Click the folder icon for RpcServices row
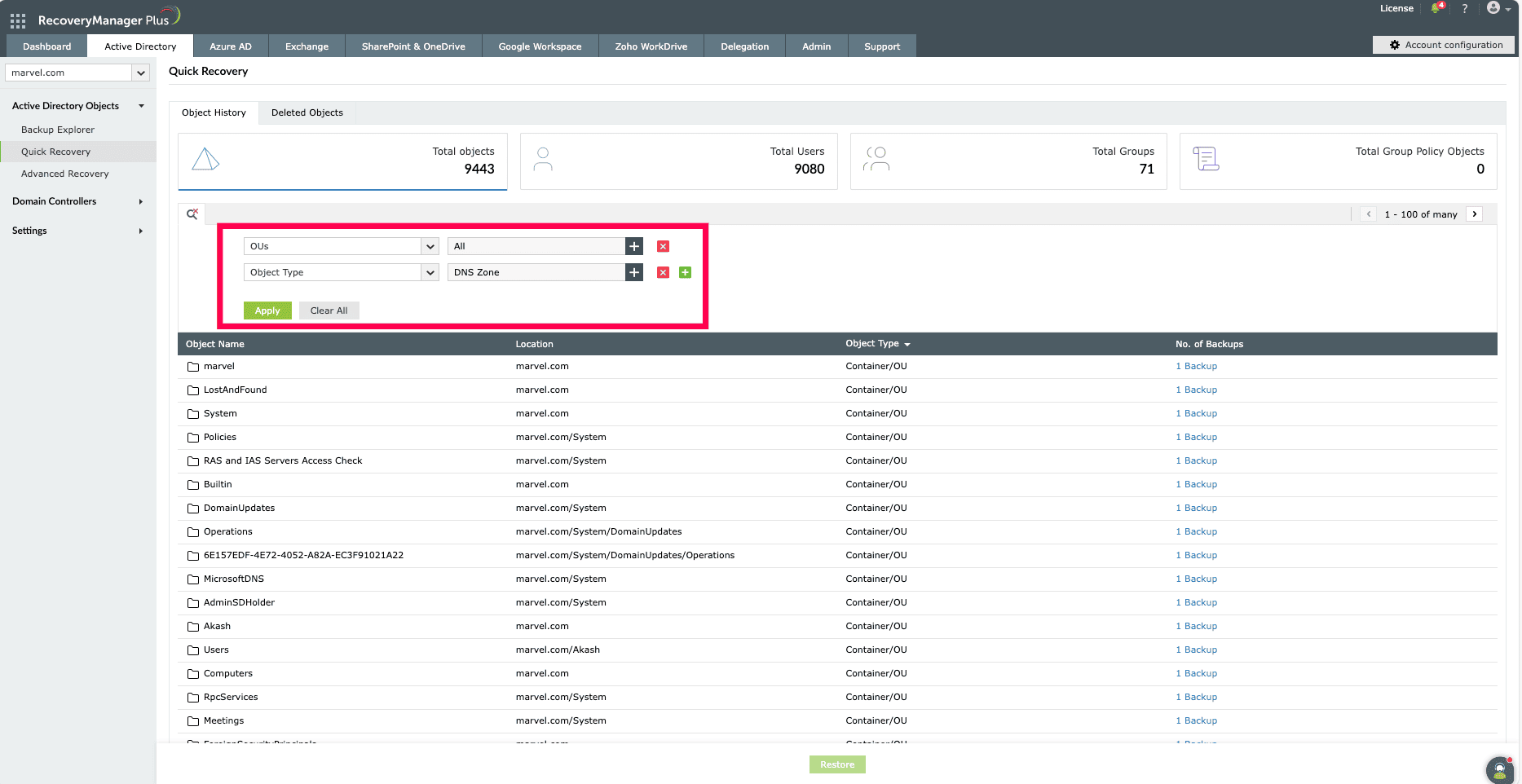The height and width of the screenshot is (784, 1522). click(x=193, y=698)
